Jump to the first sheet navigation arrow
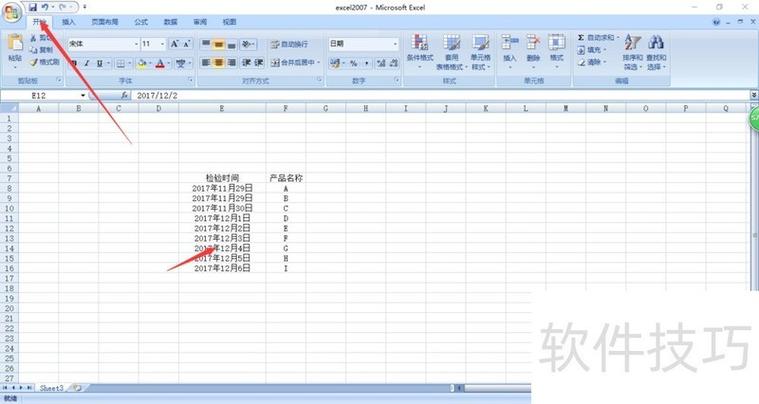Image resolution: width=759 pixels, height=404 pixels. click(x=5, y=388)
